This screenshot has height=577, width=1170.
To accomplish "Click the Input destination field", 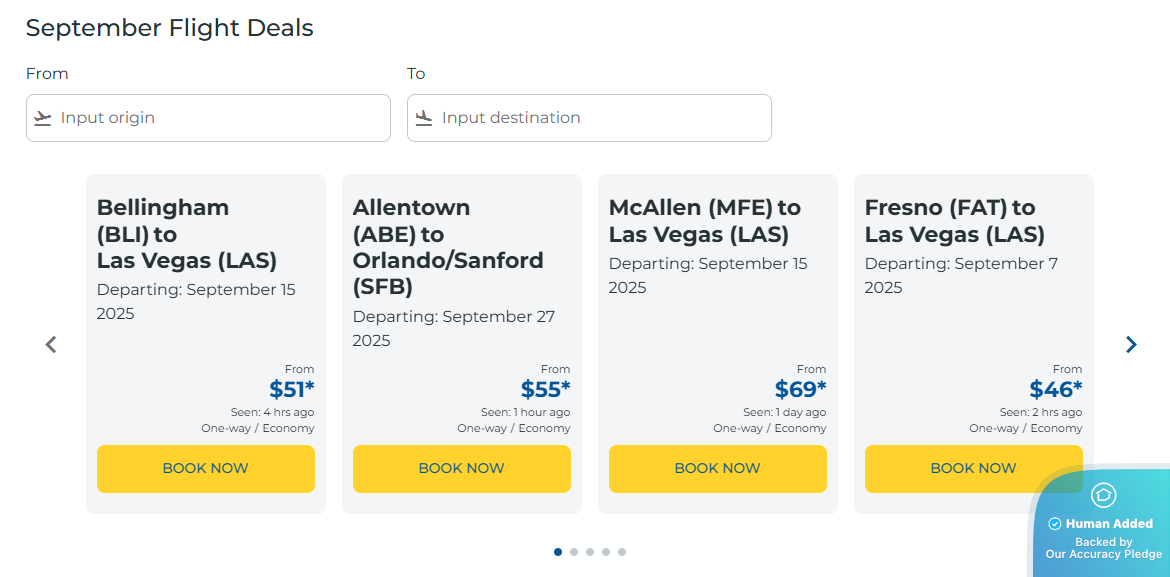I will 589,117.
